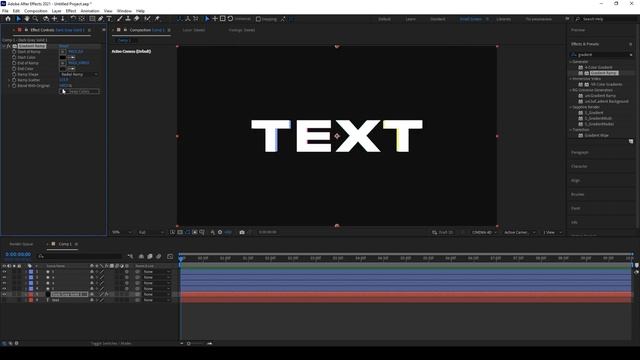Open the Effect menu
Image resolution: width=640 pixels, height=360 pixels.
click(x=71, y=11)
